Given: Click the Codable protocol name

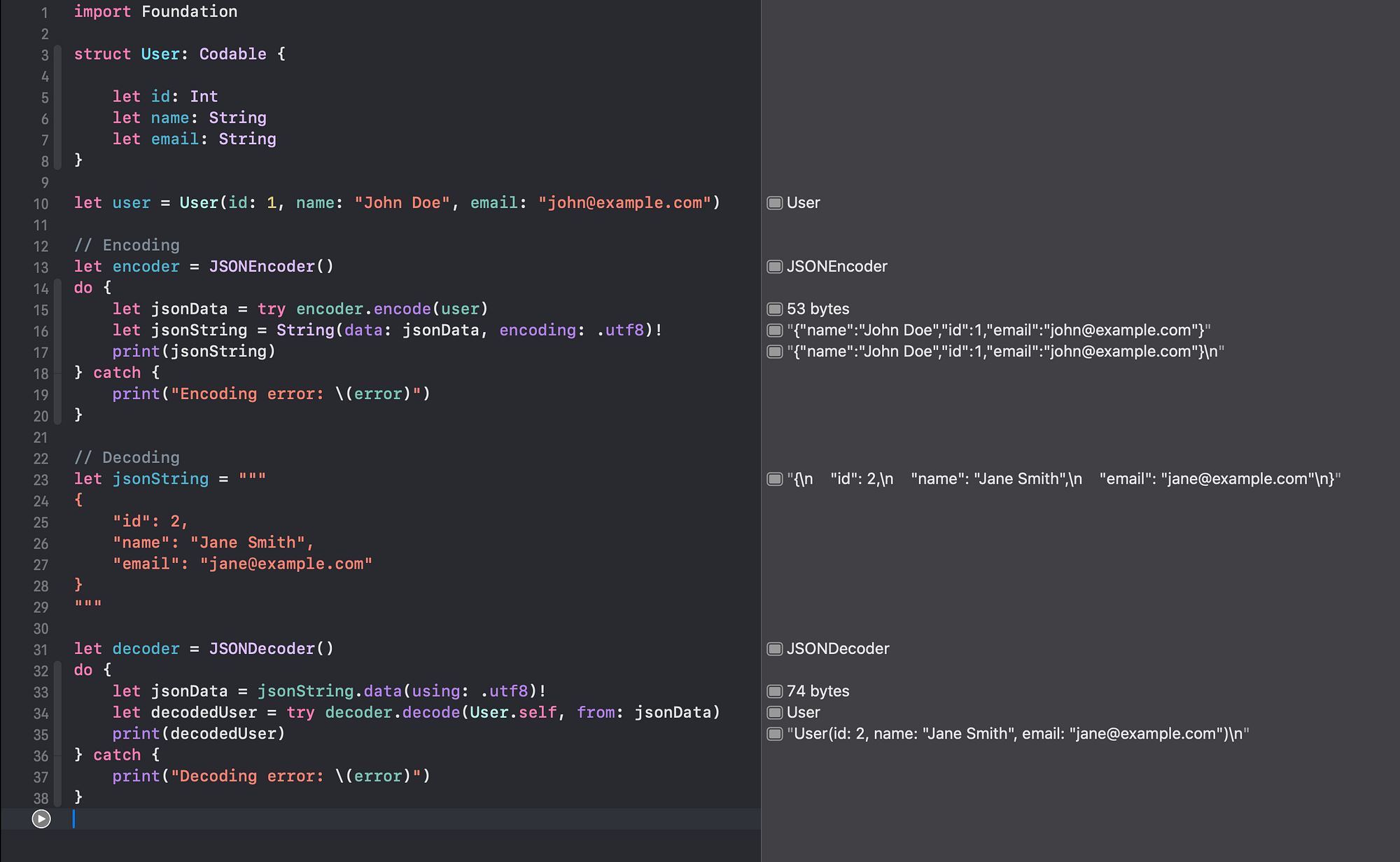Looking at the screenshot, I should (x=232, y=54).
